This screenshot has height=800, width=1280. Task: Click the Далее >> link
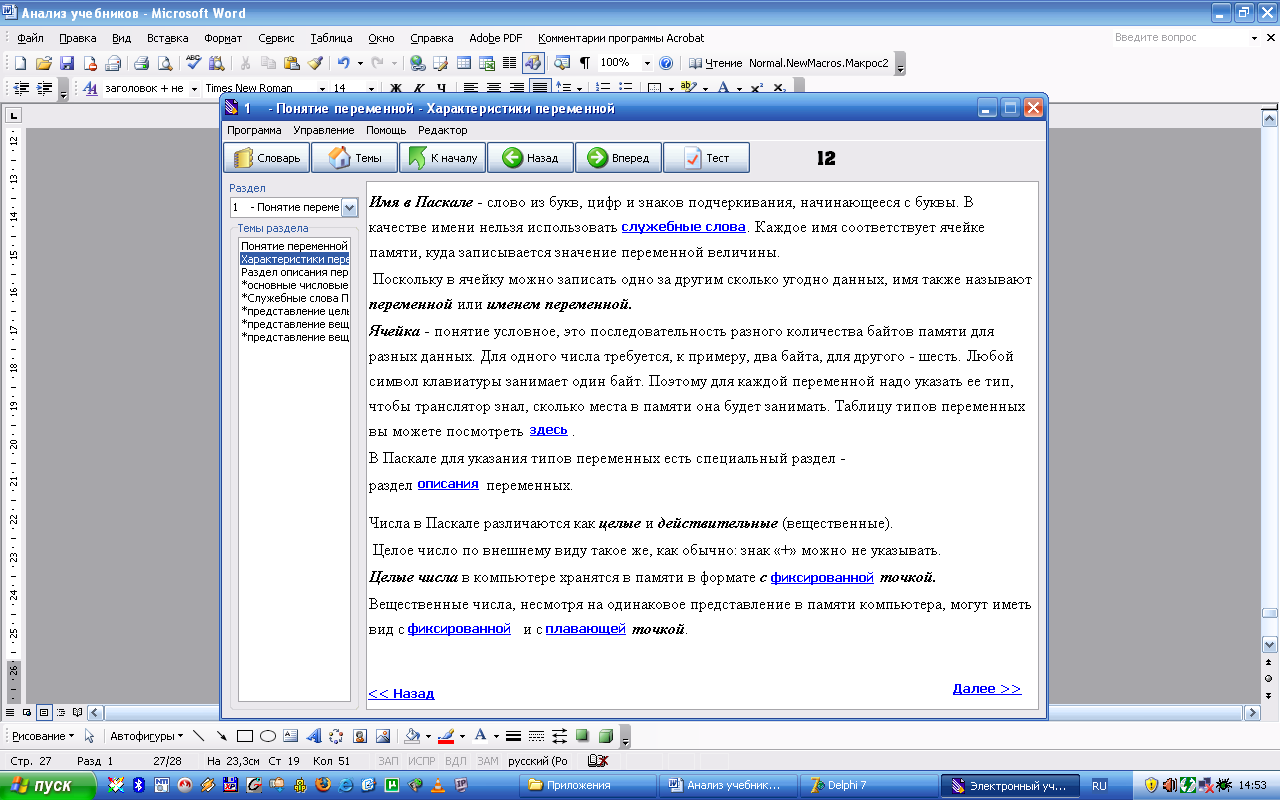(x=987, y=688)
